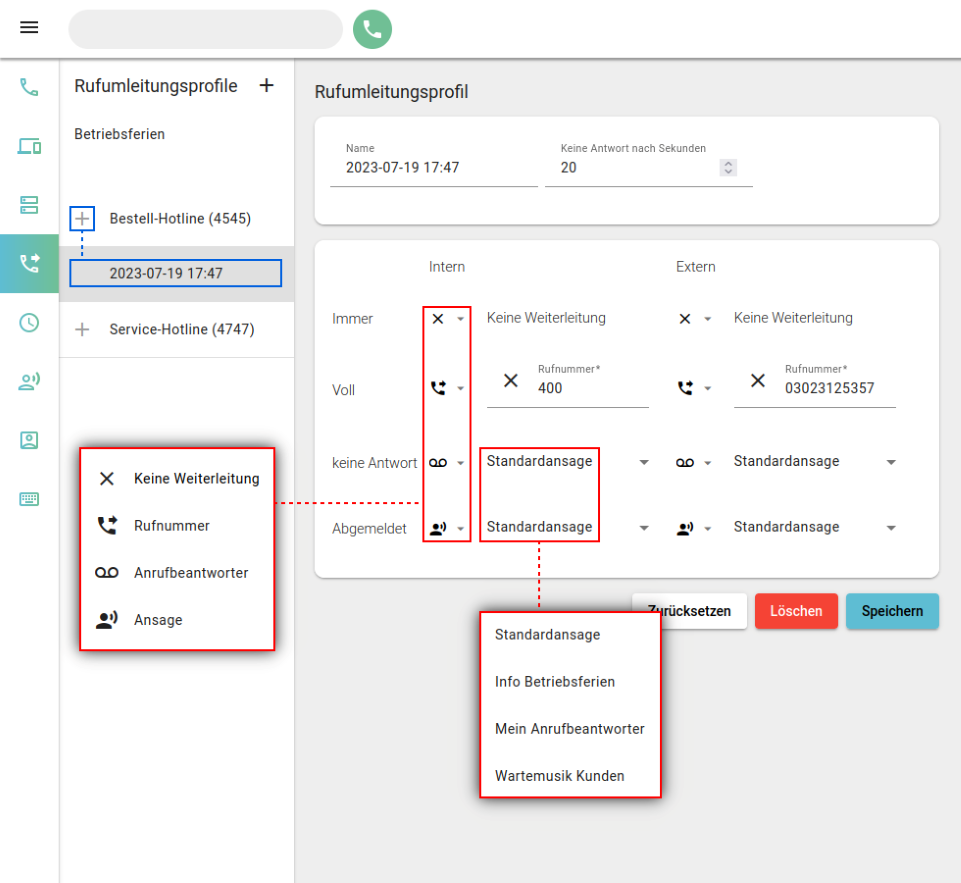Open the external Immer forwarding type dropdown
Viewport: 961px width, 883px height.
coord(694,319)
